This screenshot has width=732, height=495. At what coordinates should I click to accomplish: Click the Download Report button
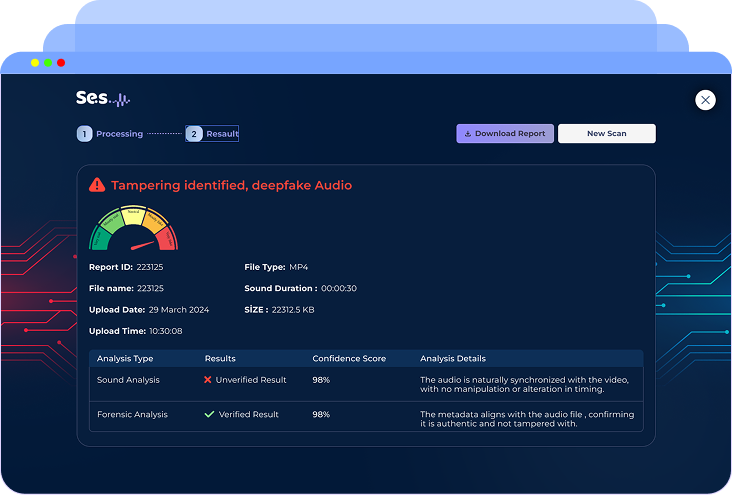click(505, 134)
